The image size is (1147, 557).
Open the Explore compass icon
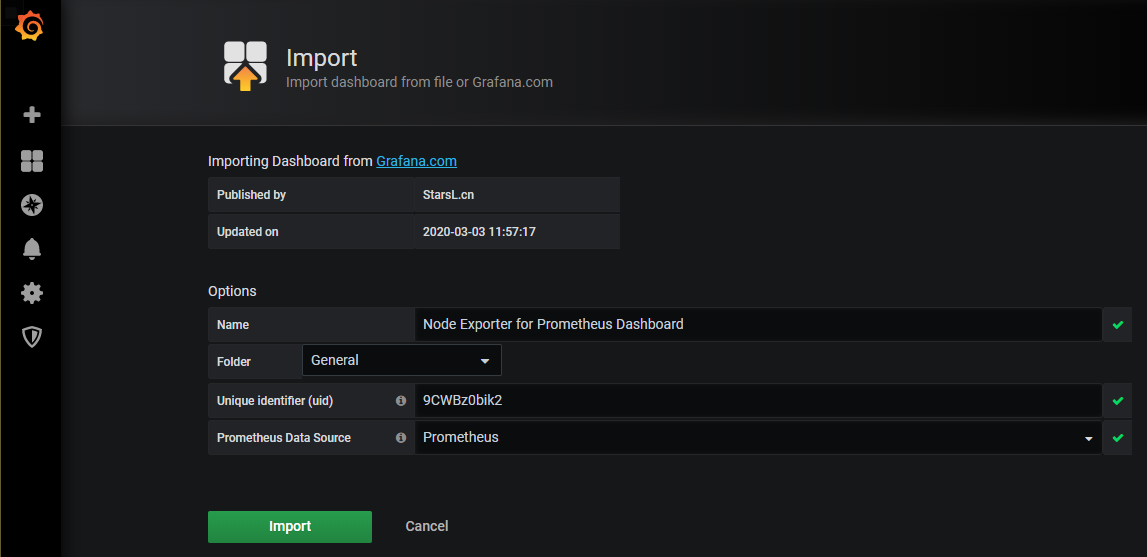(x=31, y=206)
